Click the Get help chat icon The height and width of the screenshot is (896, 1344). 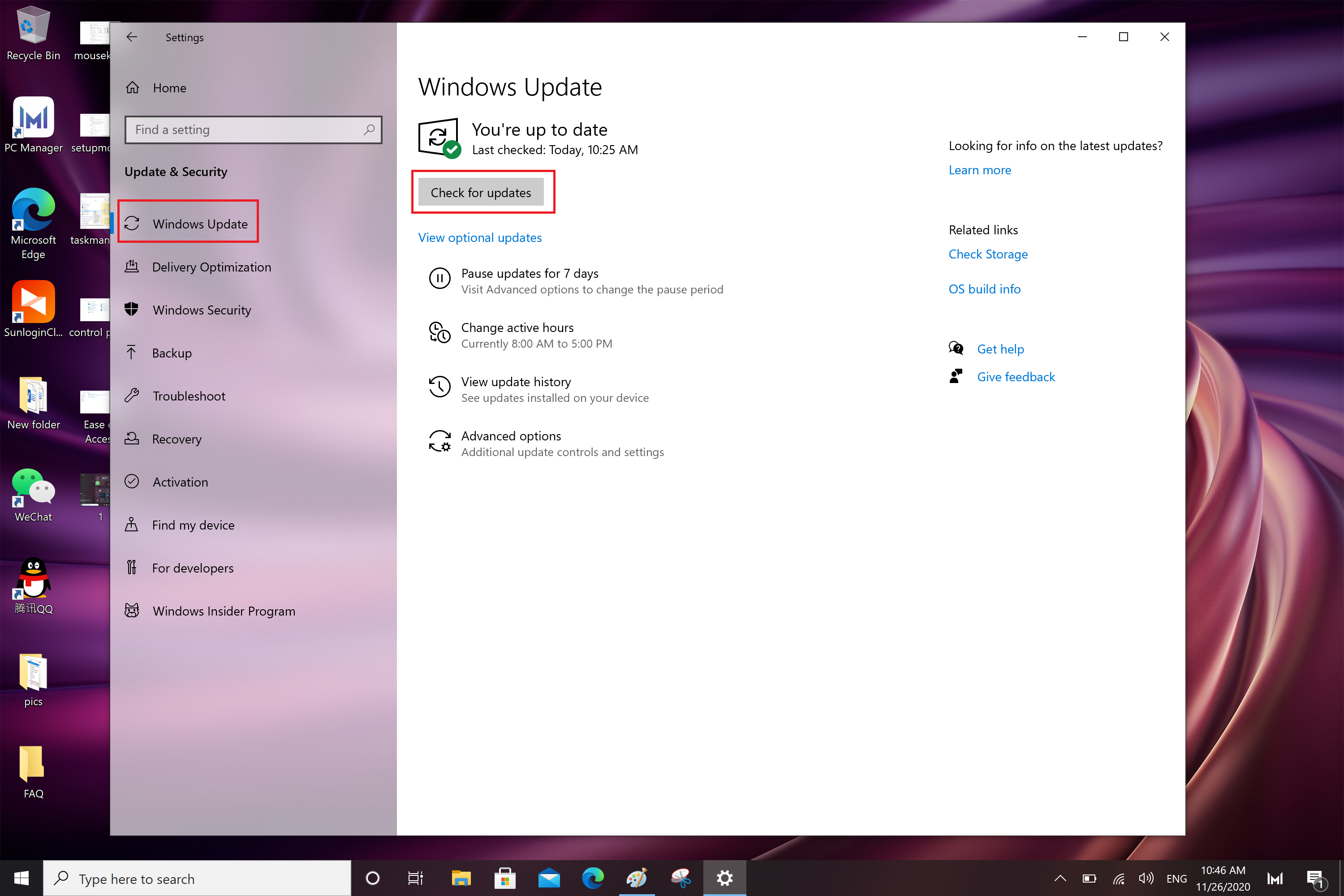point(956,348)
